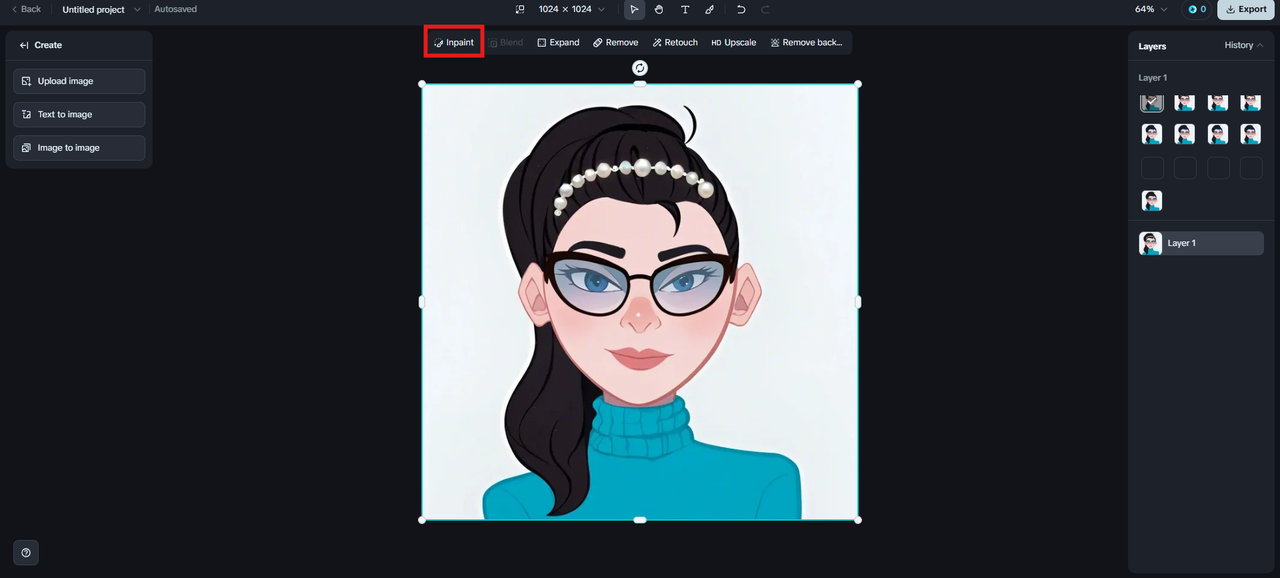Open the Retouch tool
The image size is (1280, 578).
click(675, 43)
